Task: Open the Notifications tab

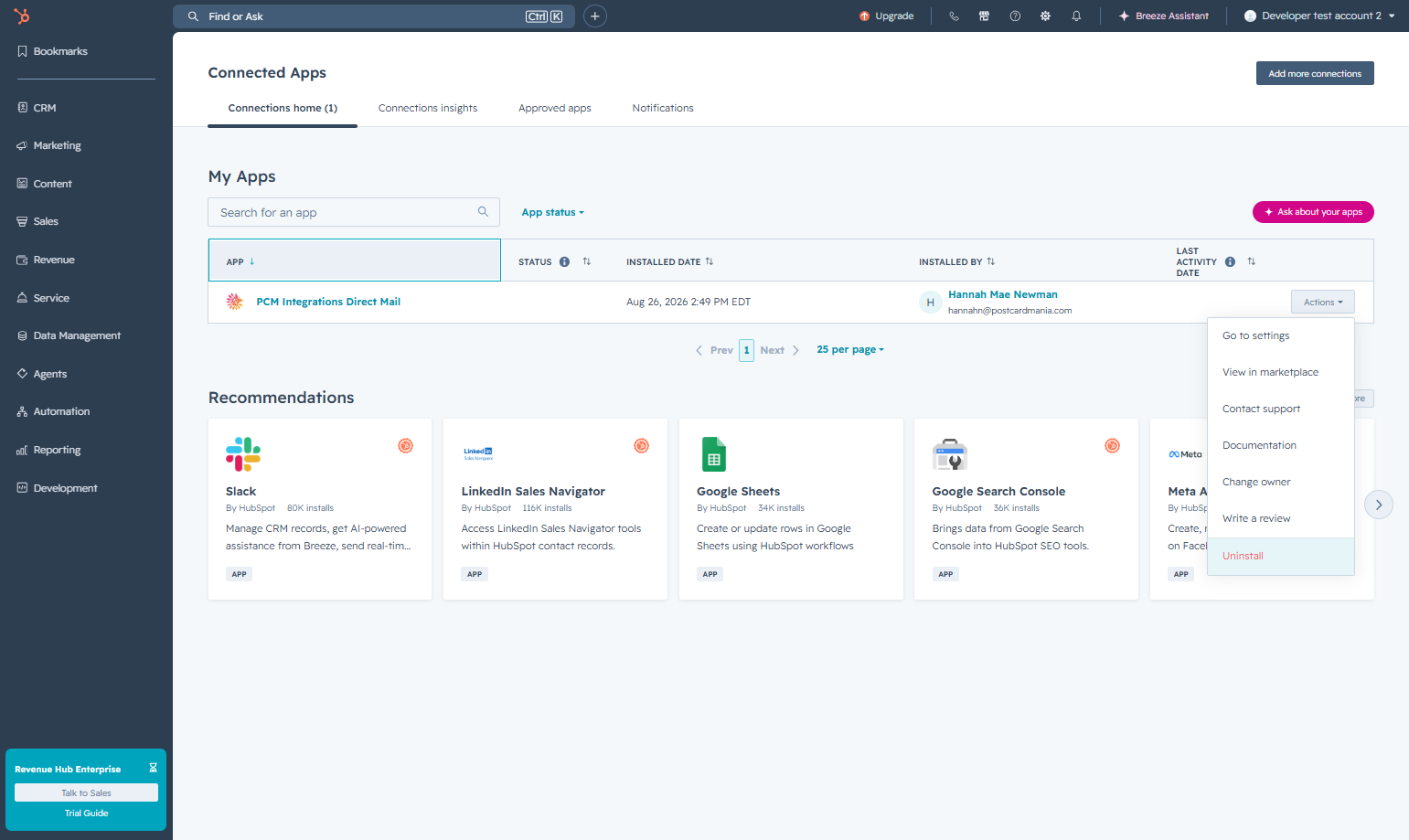Action: [x=663, y=108]
